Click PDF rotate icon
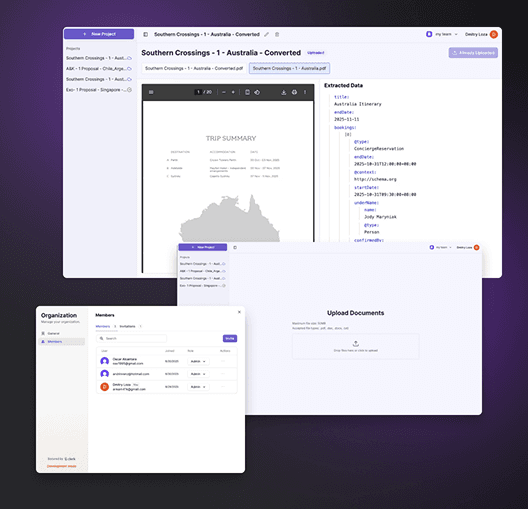This screenshot has width=528, height=509. click(x=257, y=92)
